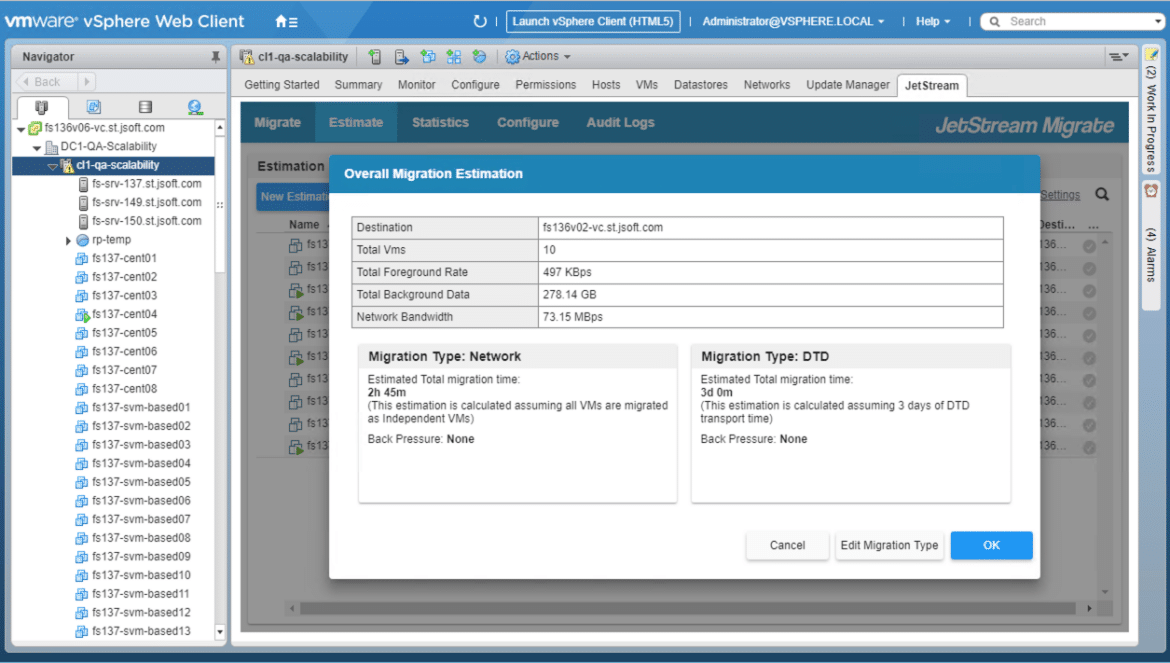Open the search options dropdown arrow
The width and height of the screenshot is (1170, 663).
(1158, 22)
